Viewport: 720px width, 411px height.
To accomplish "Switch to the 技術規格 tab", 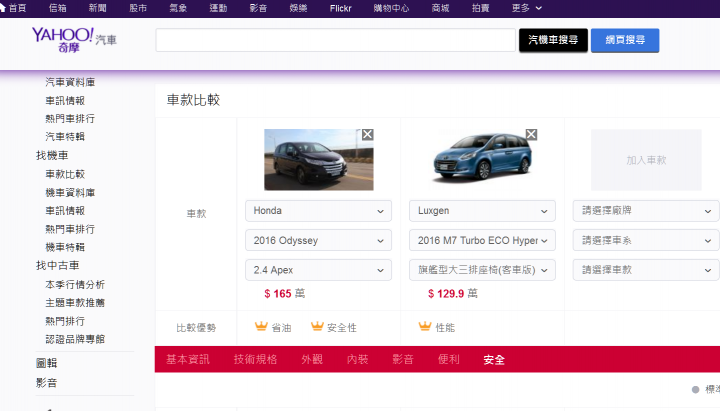I will coord(255,360).
